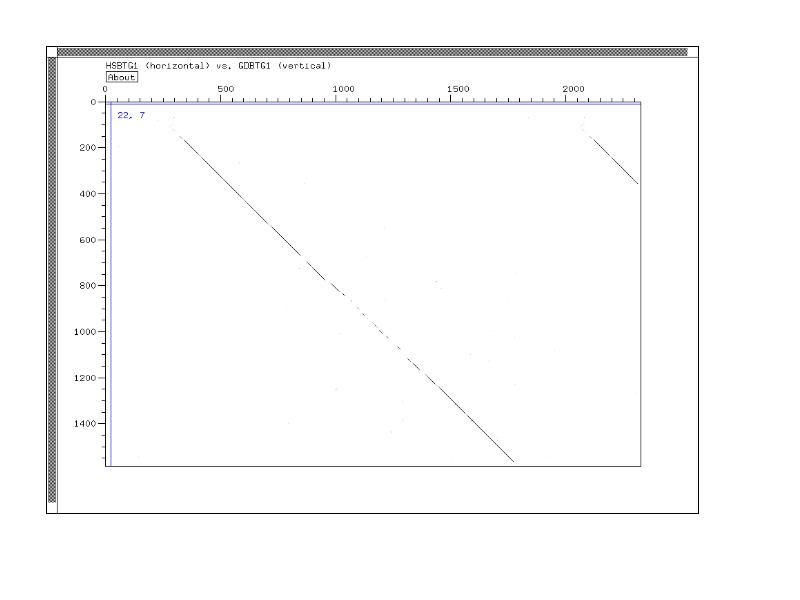Click the blue horizontal crosshair line

373,104
